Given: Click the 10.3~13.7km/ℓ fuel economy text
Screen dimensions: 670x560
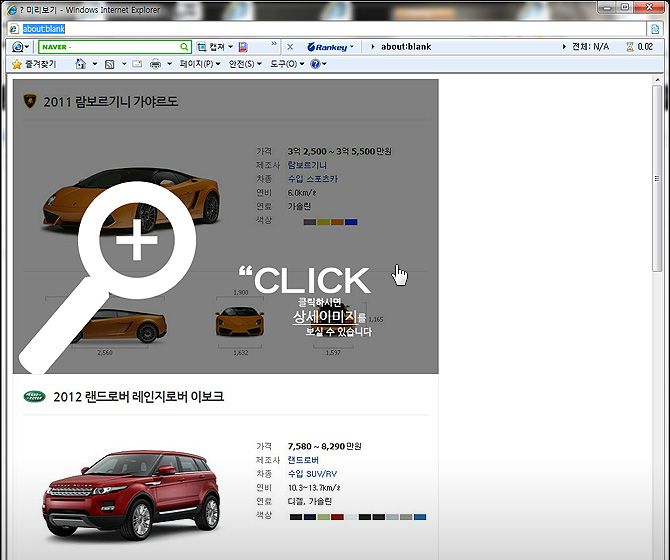Looking at the screenshot, I should 314,487.
